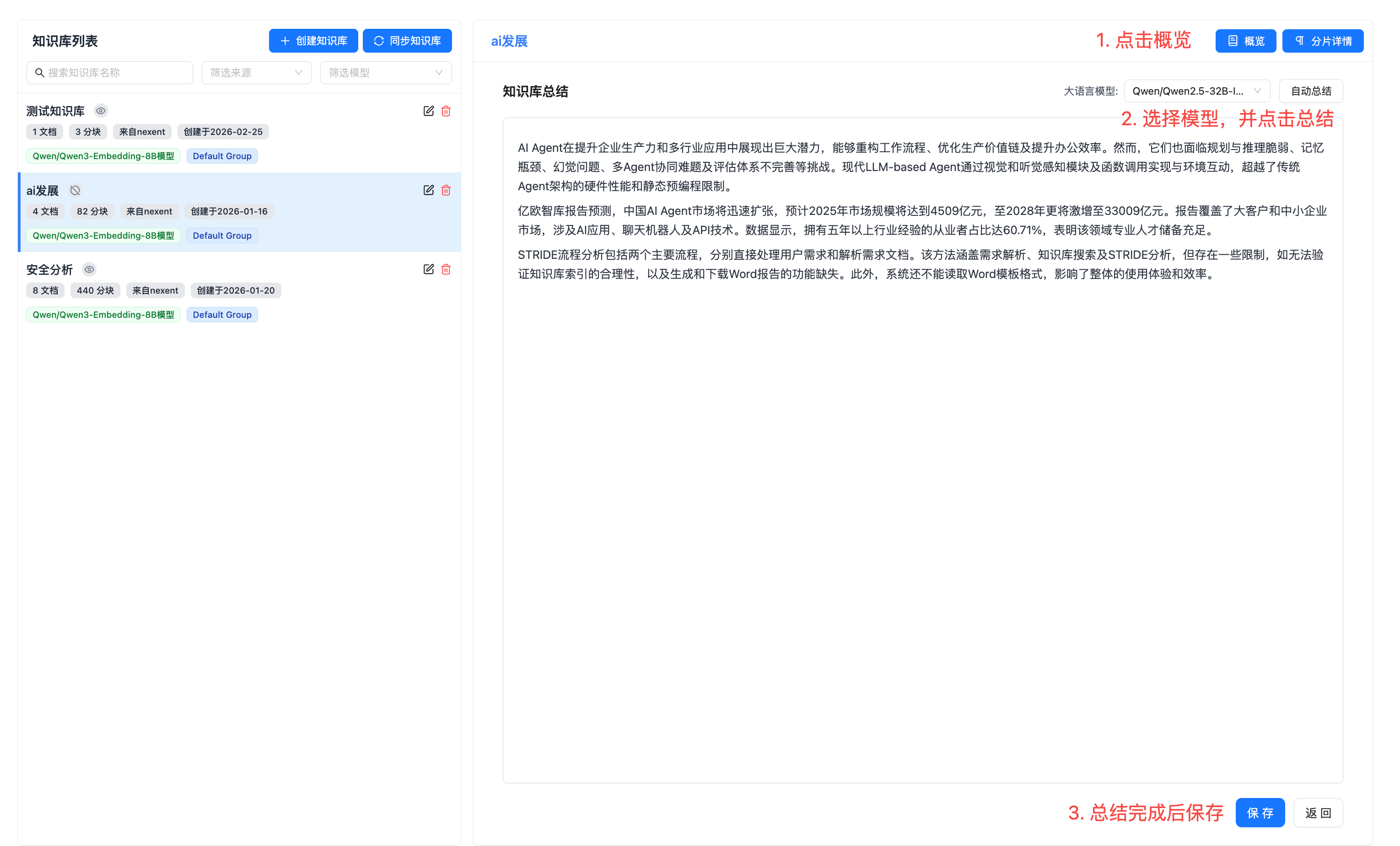The width and height of the screenshot is (1400, 846).
Task: Expand the 筛选模型 dropdown
Action: coord(385,72)
